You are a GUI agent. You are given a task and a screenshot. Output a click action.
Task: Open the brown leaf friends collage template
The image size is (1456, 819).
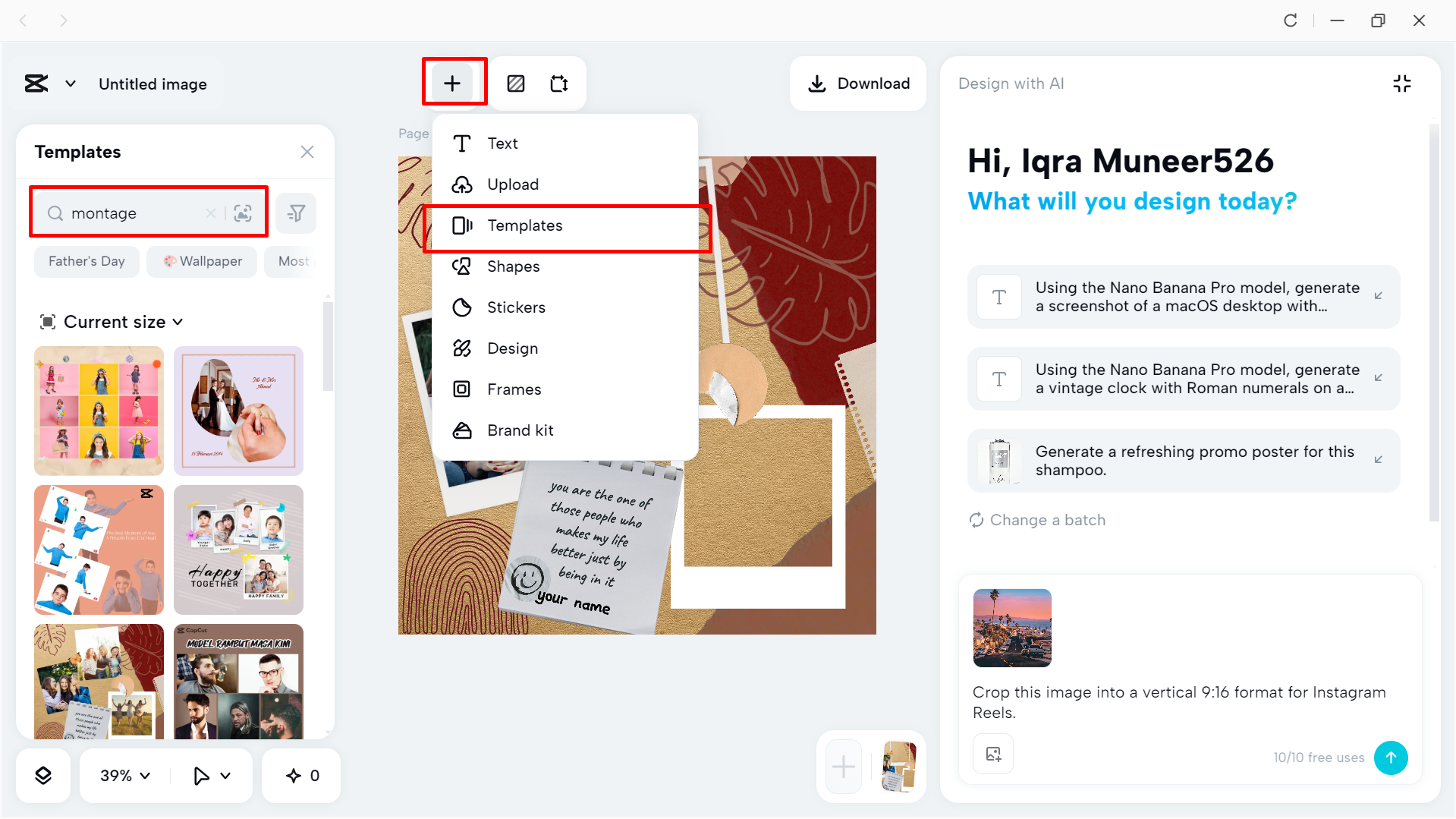[x=99, y=681]
